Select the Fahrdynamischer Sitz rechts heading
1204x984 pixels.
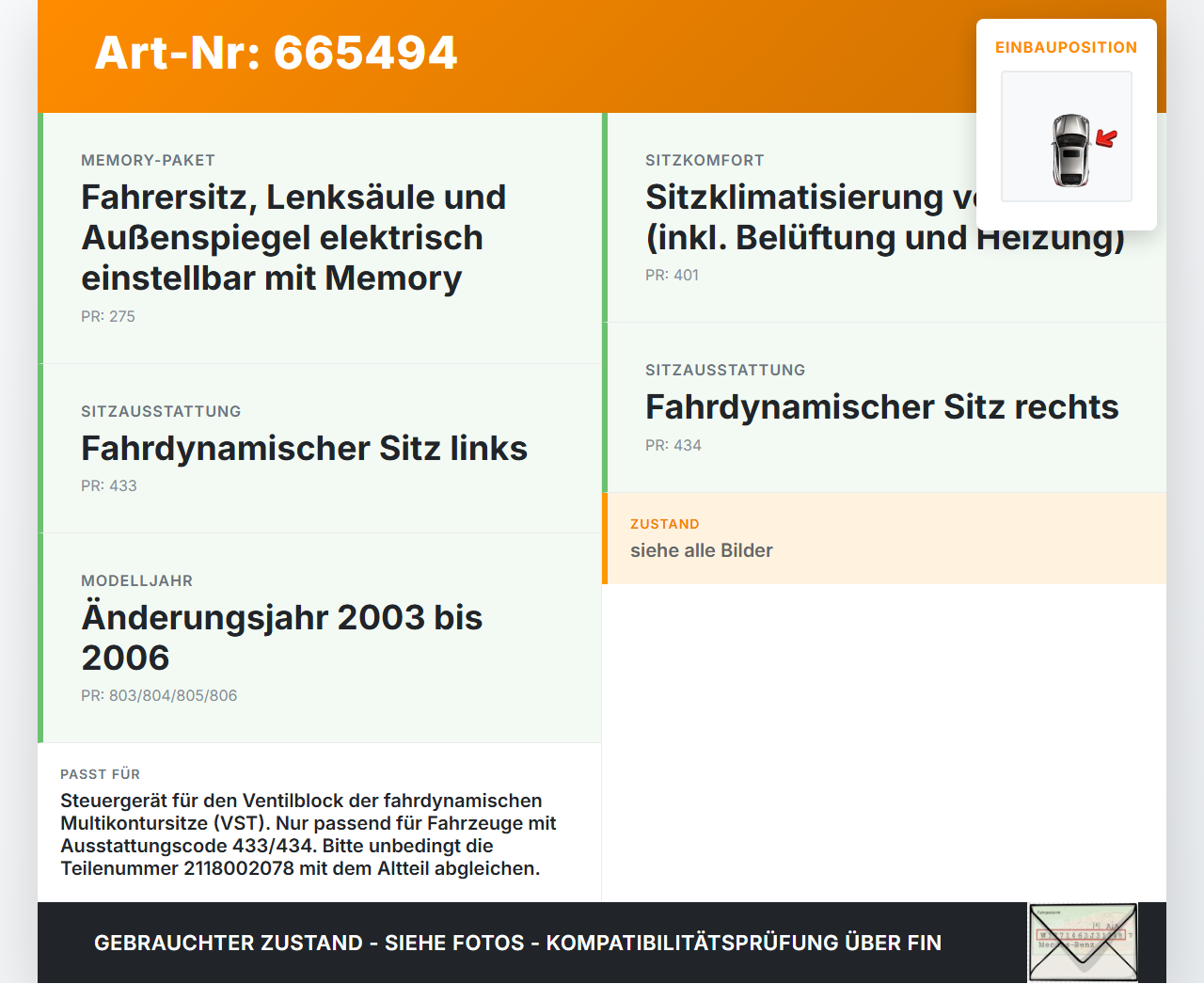pos(882,407)
